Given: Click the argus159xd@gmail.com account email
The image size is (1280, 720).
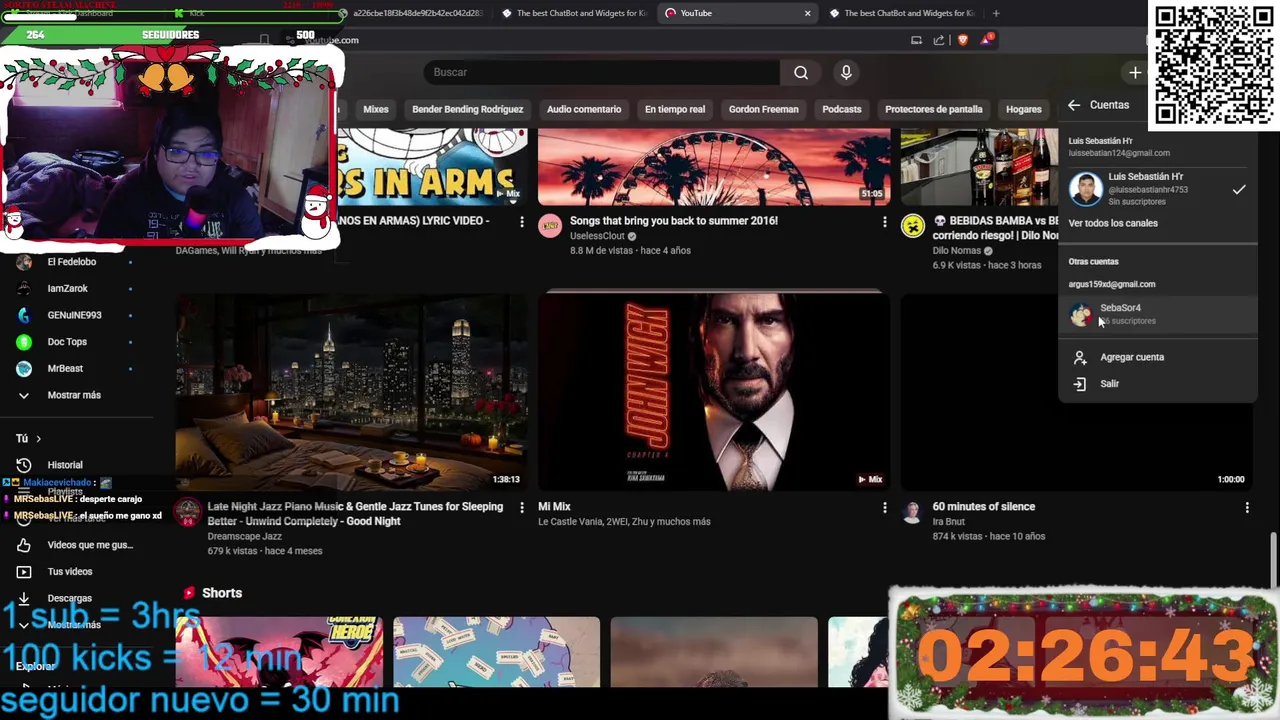Looking at the screenshot, I should [1111, 284].
